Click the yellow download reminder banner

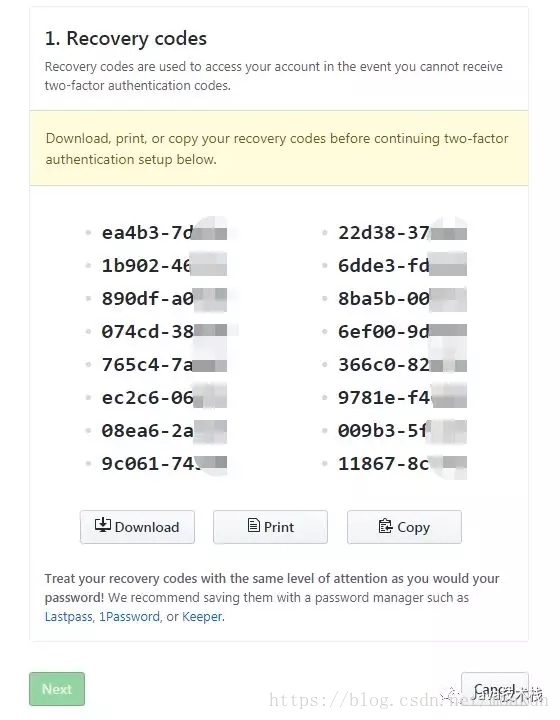coord(279,148)
